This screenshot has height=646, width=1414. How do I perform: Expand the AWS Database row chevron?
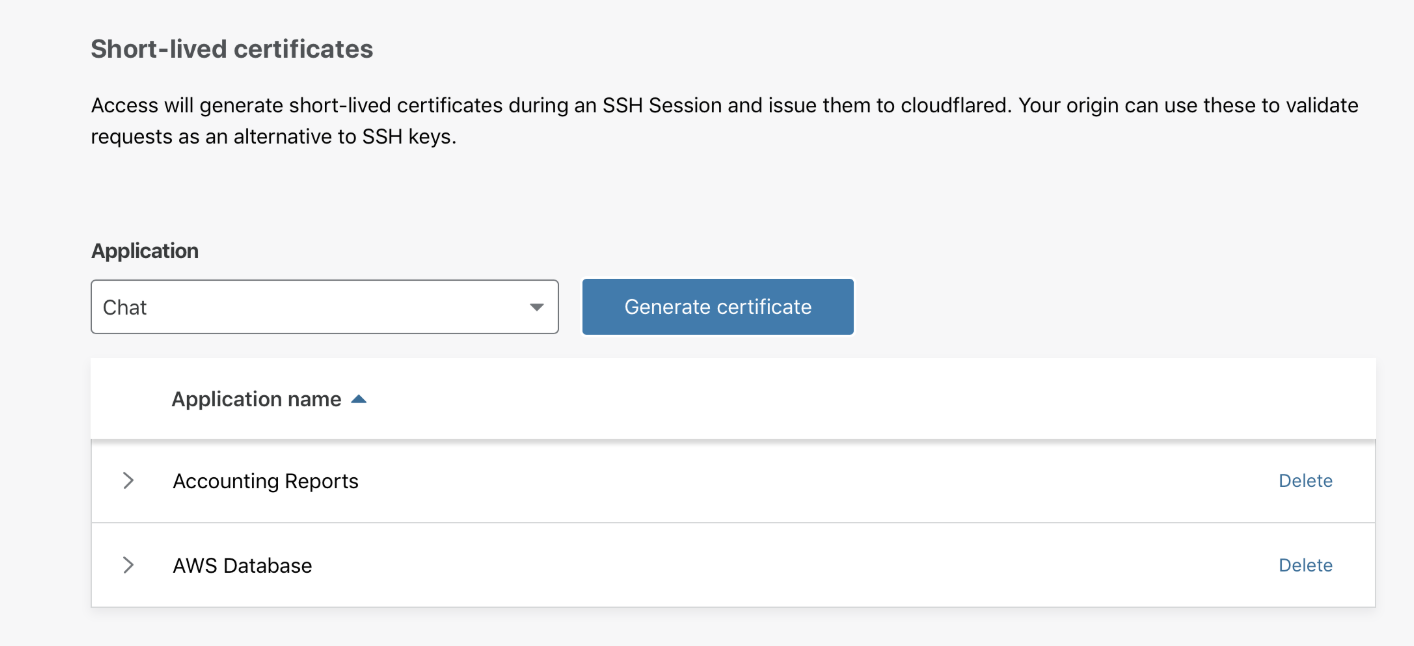[128, 565]
